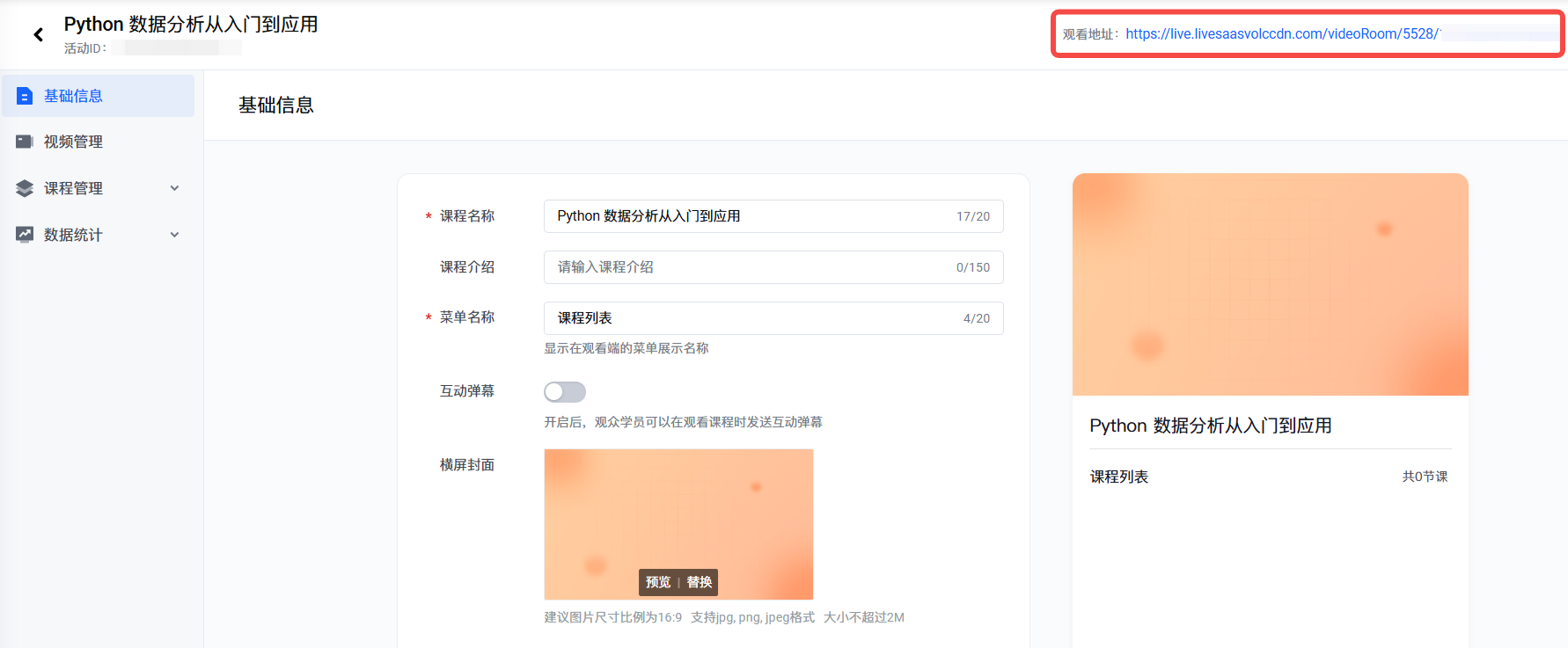Click the 基础信息 document icon
The width and height of the screenshot is (1568, 648).
coord(25,96)
